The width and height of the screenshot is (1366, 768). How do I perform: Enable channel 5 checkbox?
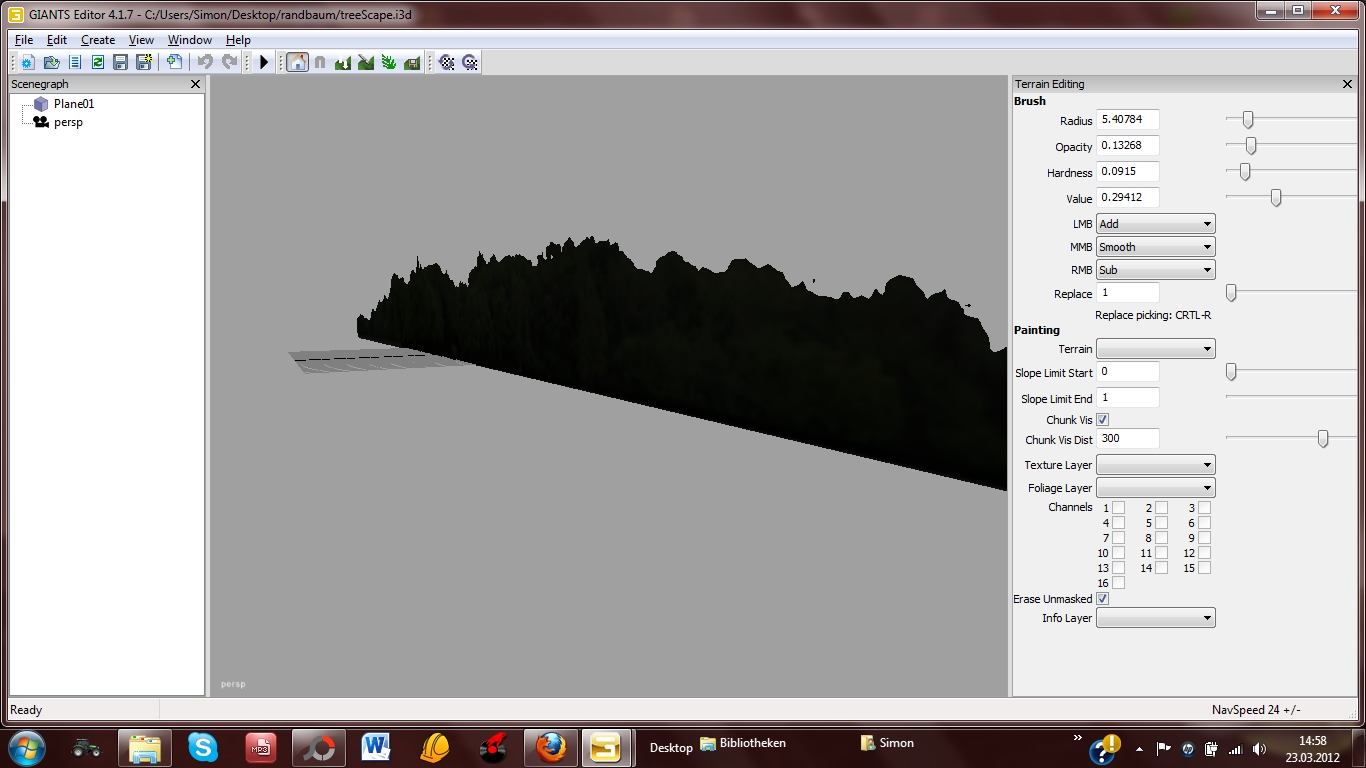(1161, 523)
